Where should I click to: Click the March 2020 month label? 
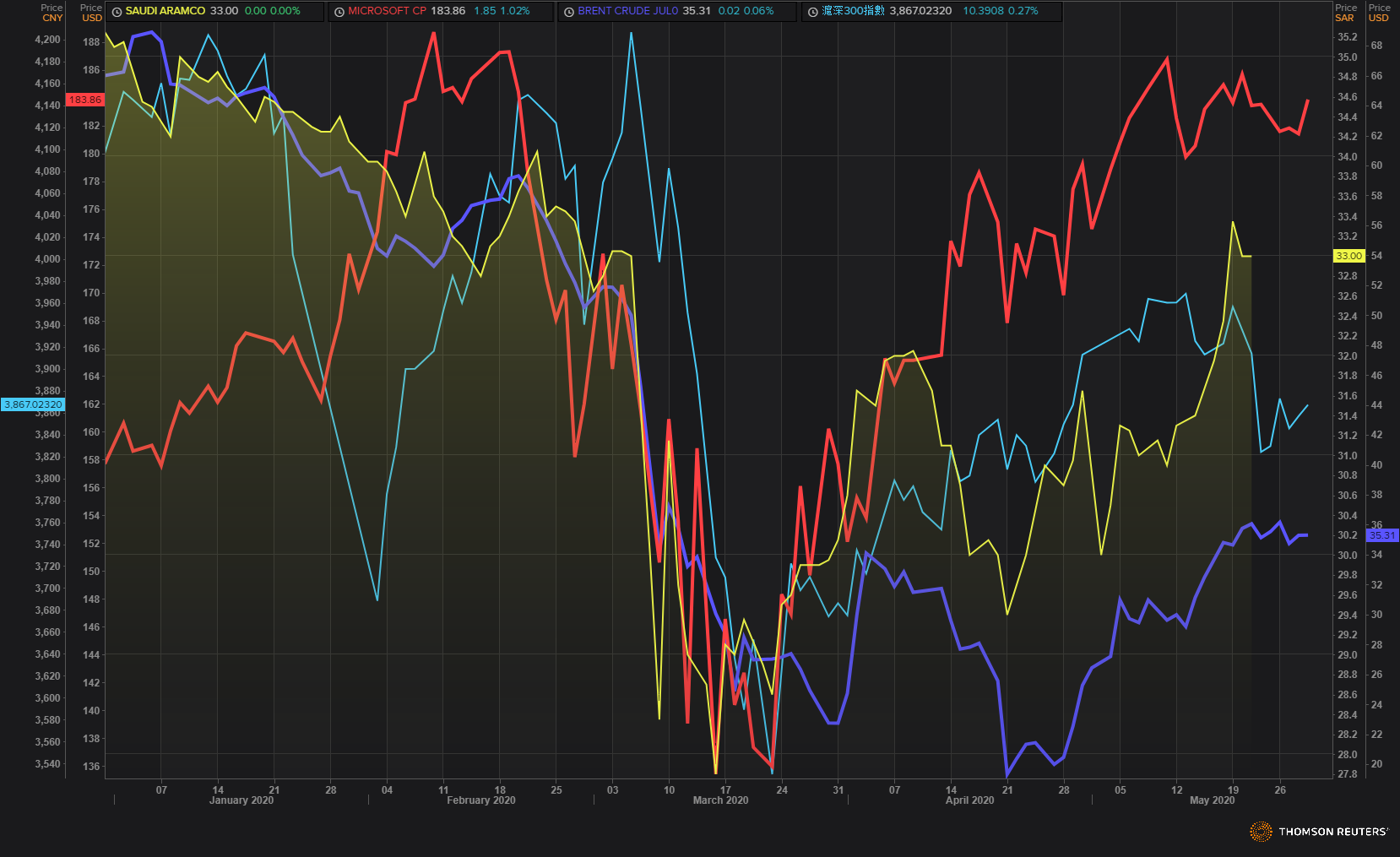(720, 800)
